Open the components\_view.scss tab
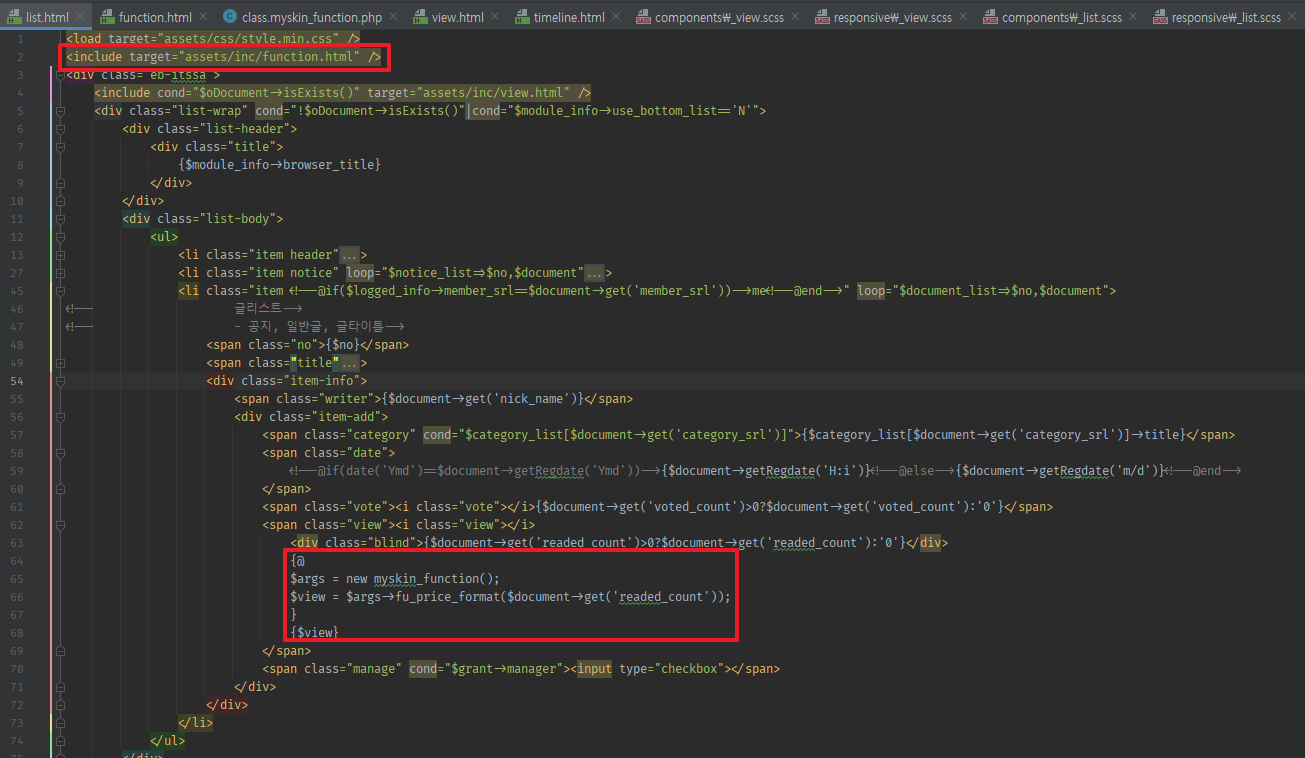 click(720, 17)
